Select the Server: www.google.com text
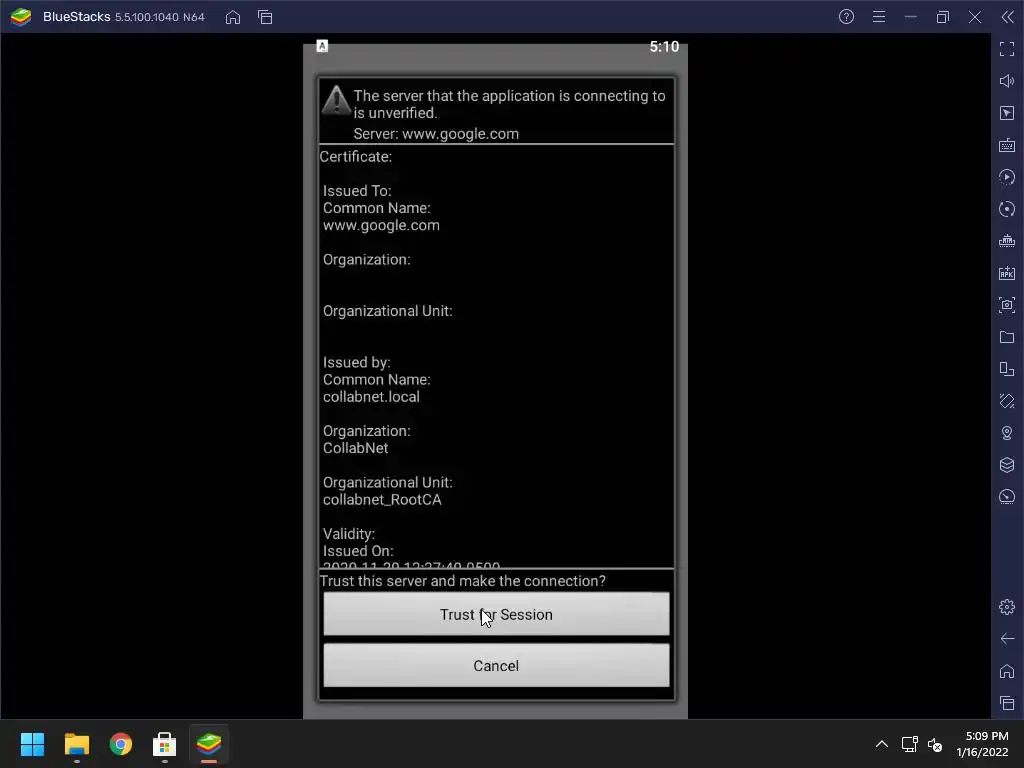 (x=436, y=134)
